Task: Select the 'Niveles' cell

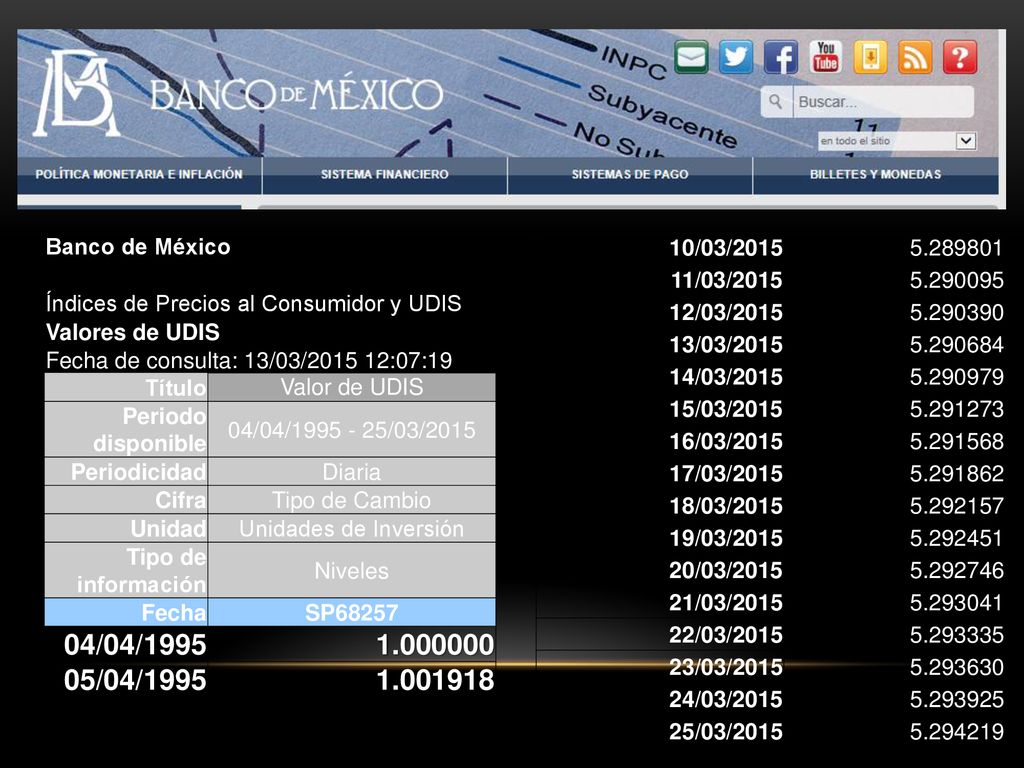Action: pyautogui.click(x=352, y=570)
